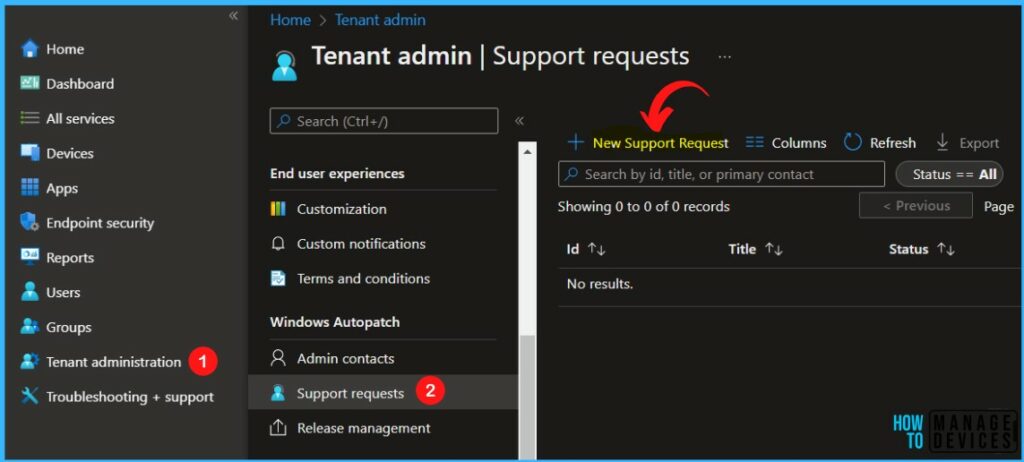This screenshot has width=1024, height=462.
Task: Click the Home icon in left sidebar
Action: 30,49
